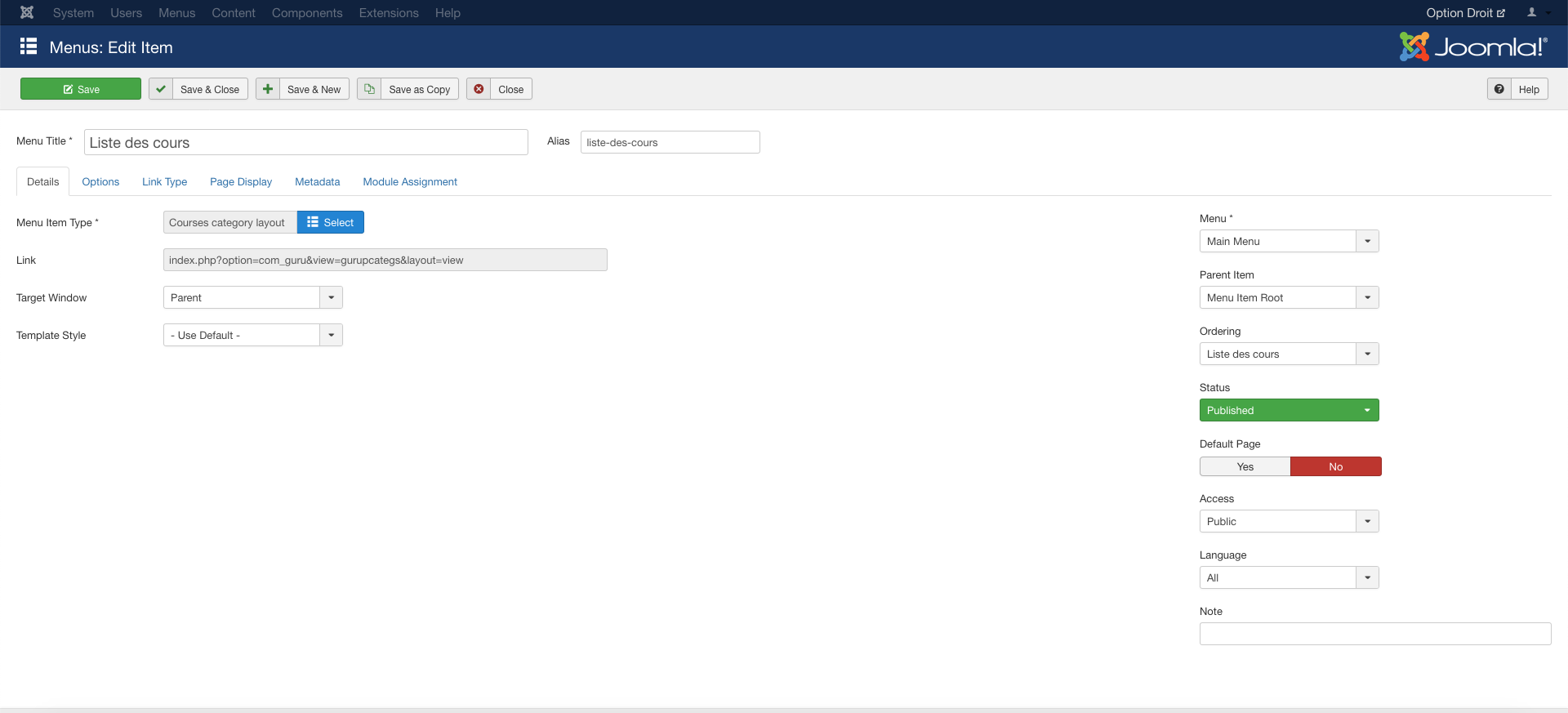Click the plus icon for Save & New
This screenshot has height=713, width=1568.
pyautogui.click(x=268, y=89)
